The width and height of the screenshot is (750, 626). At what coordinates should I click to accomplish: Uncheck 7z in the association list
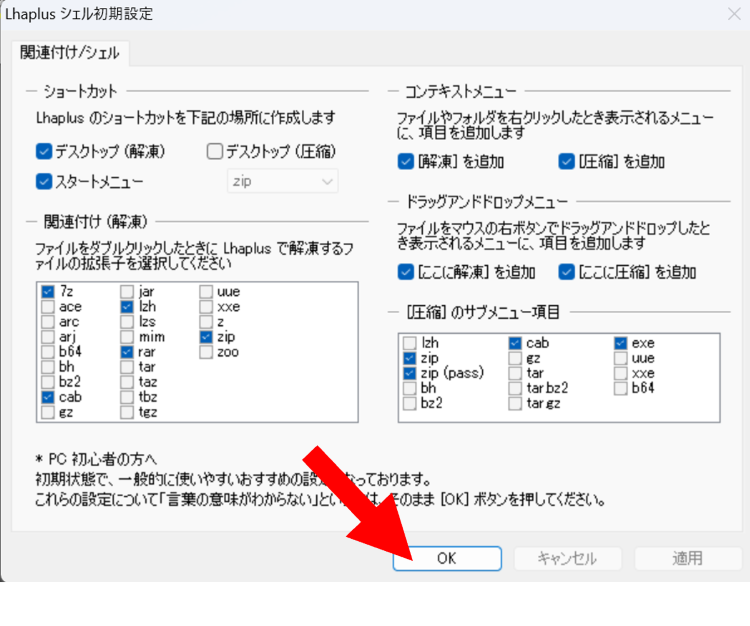click(x=48, y=291)
